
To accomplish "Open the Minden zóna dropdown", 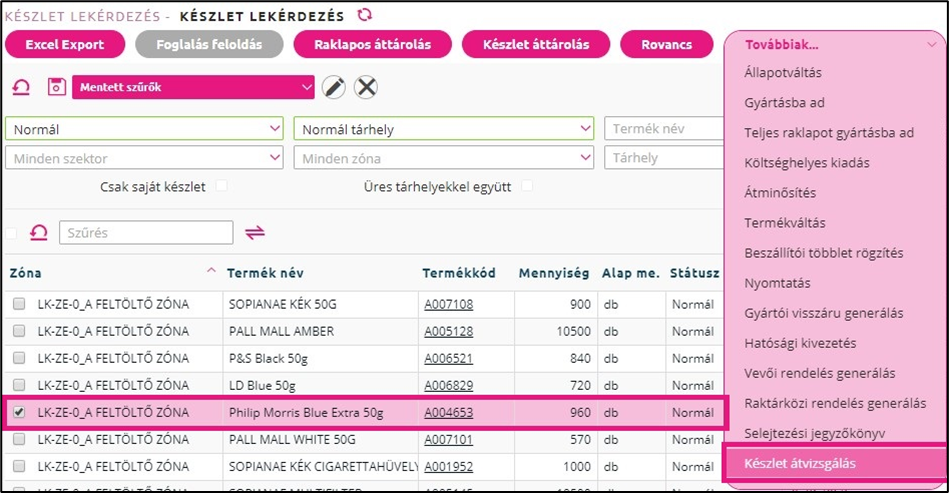I will pos(444,158).
